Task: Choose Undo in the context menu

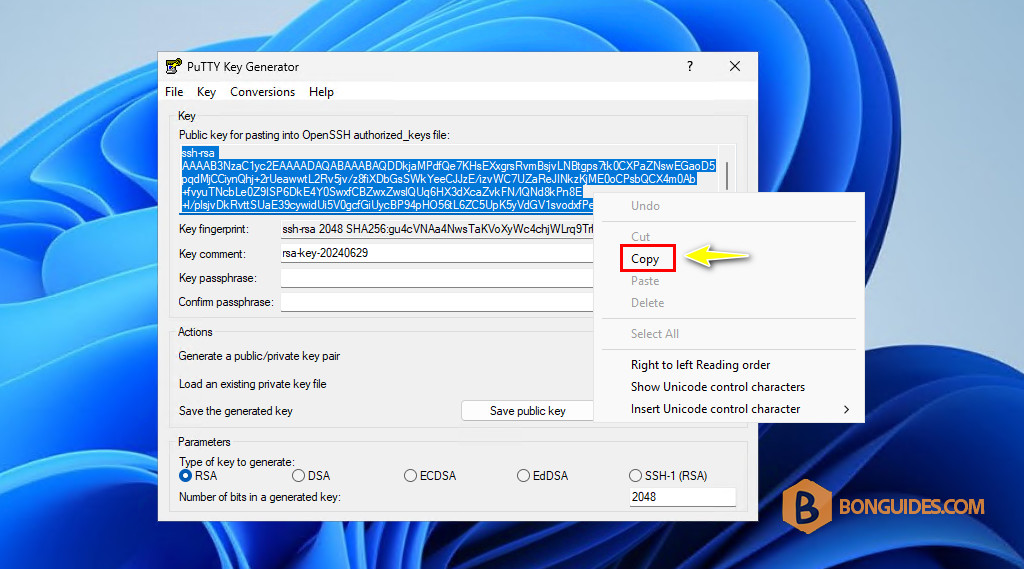Action: click(x=645, y=206)
